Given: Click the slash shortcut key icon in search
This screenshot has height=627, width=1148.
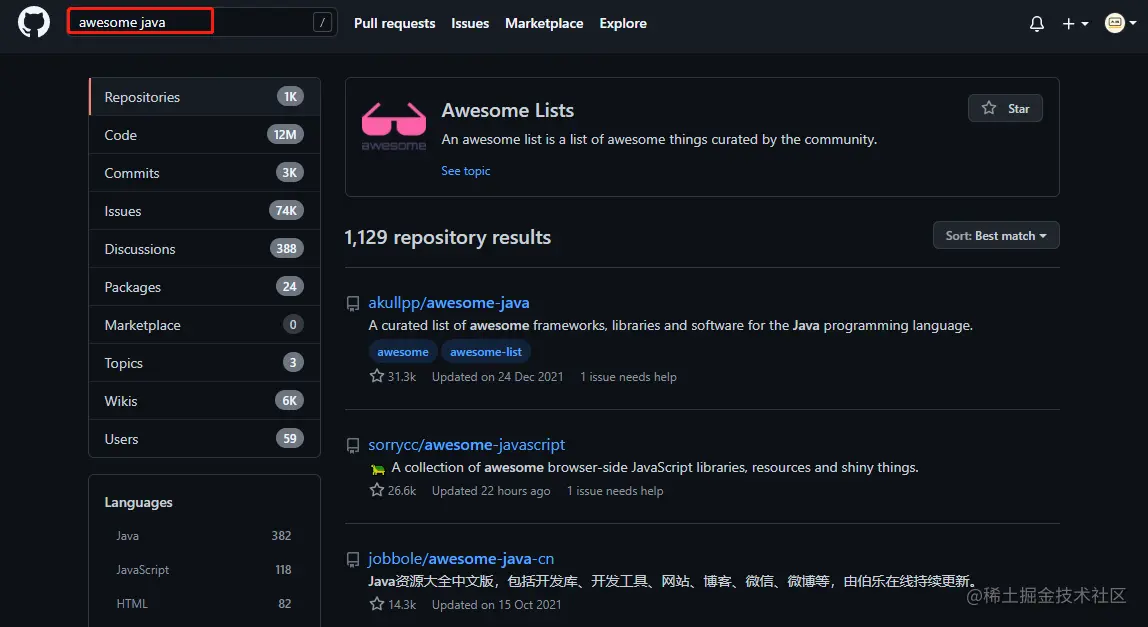Looking at the screenshot, I should tap(322, 23).
